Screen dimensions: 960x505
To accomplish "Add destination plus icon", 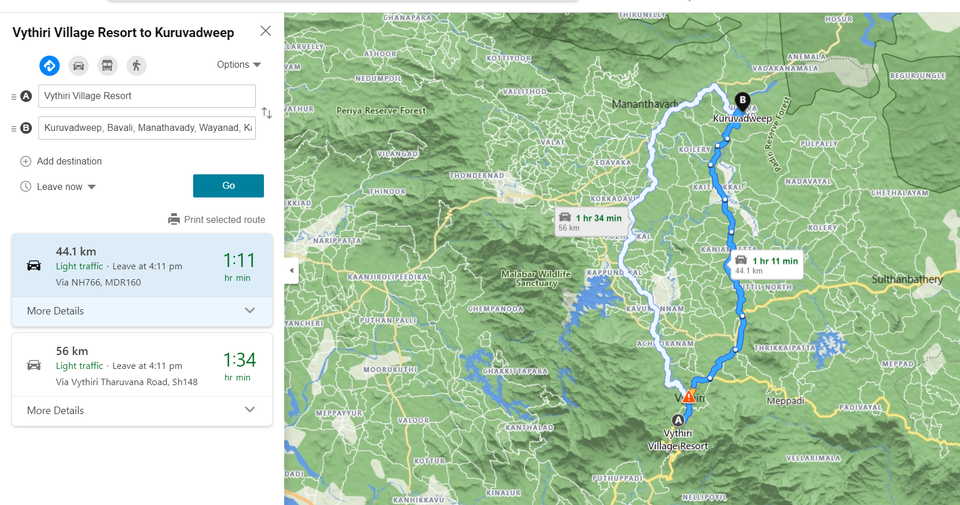I will 25,162.
